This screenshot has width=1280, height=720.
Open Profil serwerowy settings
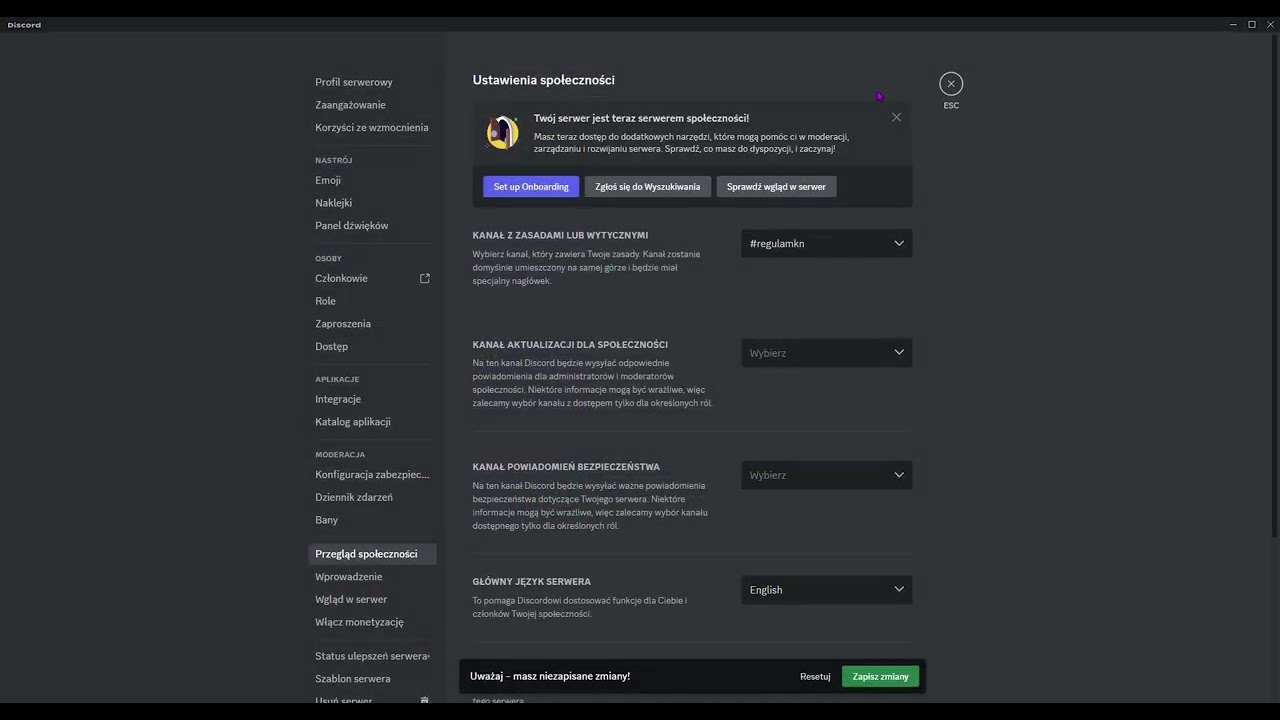click(372, 82)
